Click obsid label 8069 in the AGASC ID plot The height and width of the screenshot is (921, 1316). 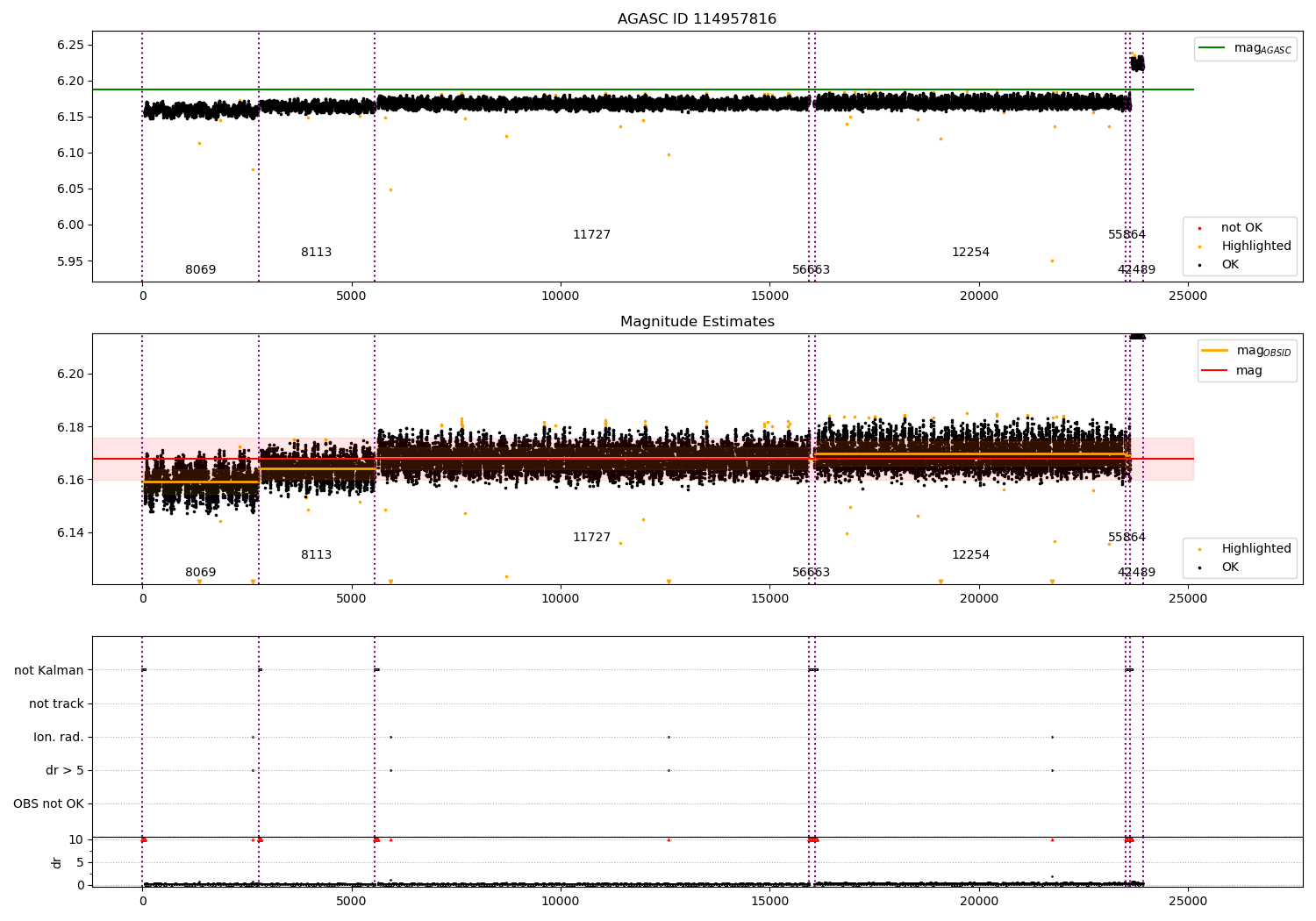coord(200,270)
